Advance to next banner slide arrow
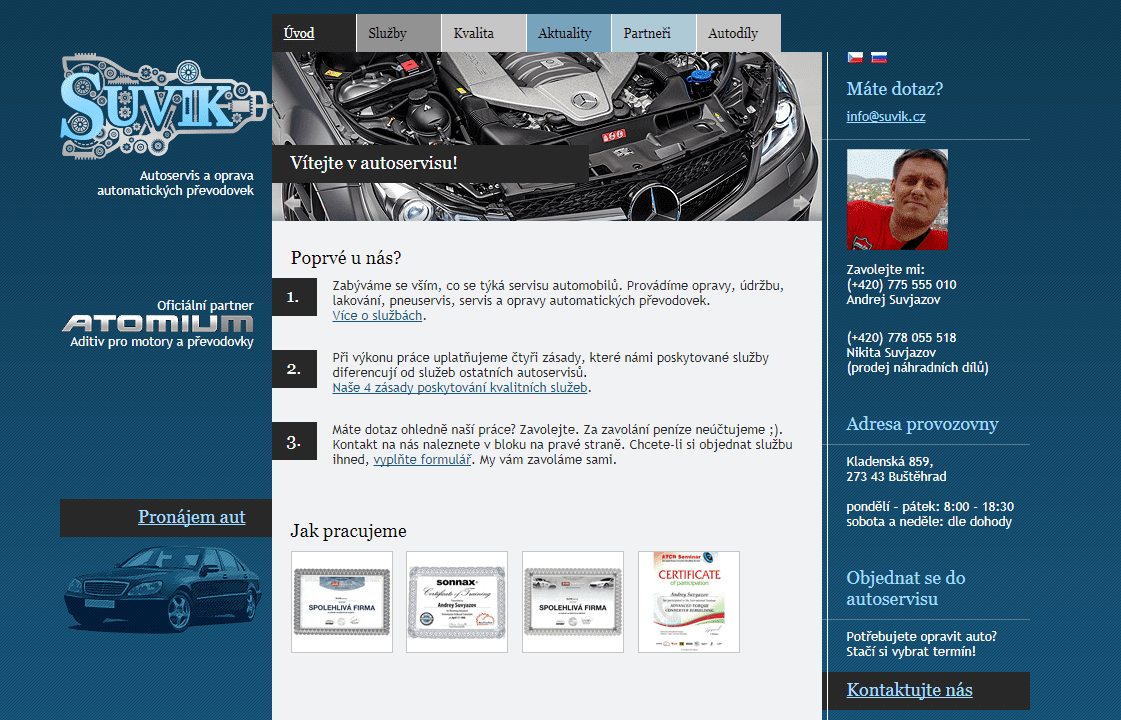The height and width of the screenshot is (720, 1121). pyautogui.click(x=801, y=202)
